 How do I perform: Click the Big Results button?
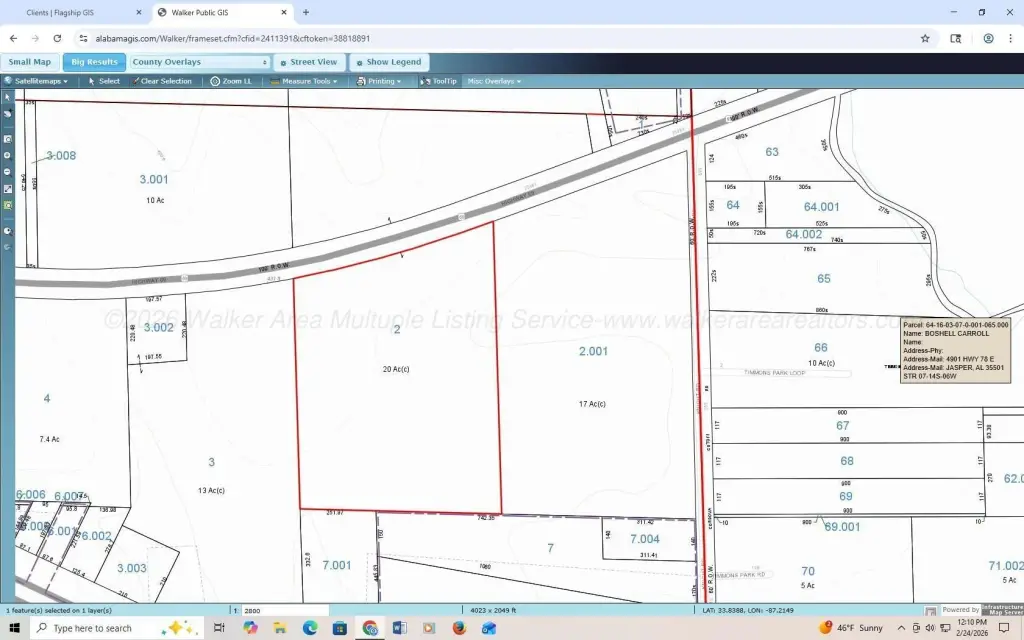(x=94, y=62)
